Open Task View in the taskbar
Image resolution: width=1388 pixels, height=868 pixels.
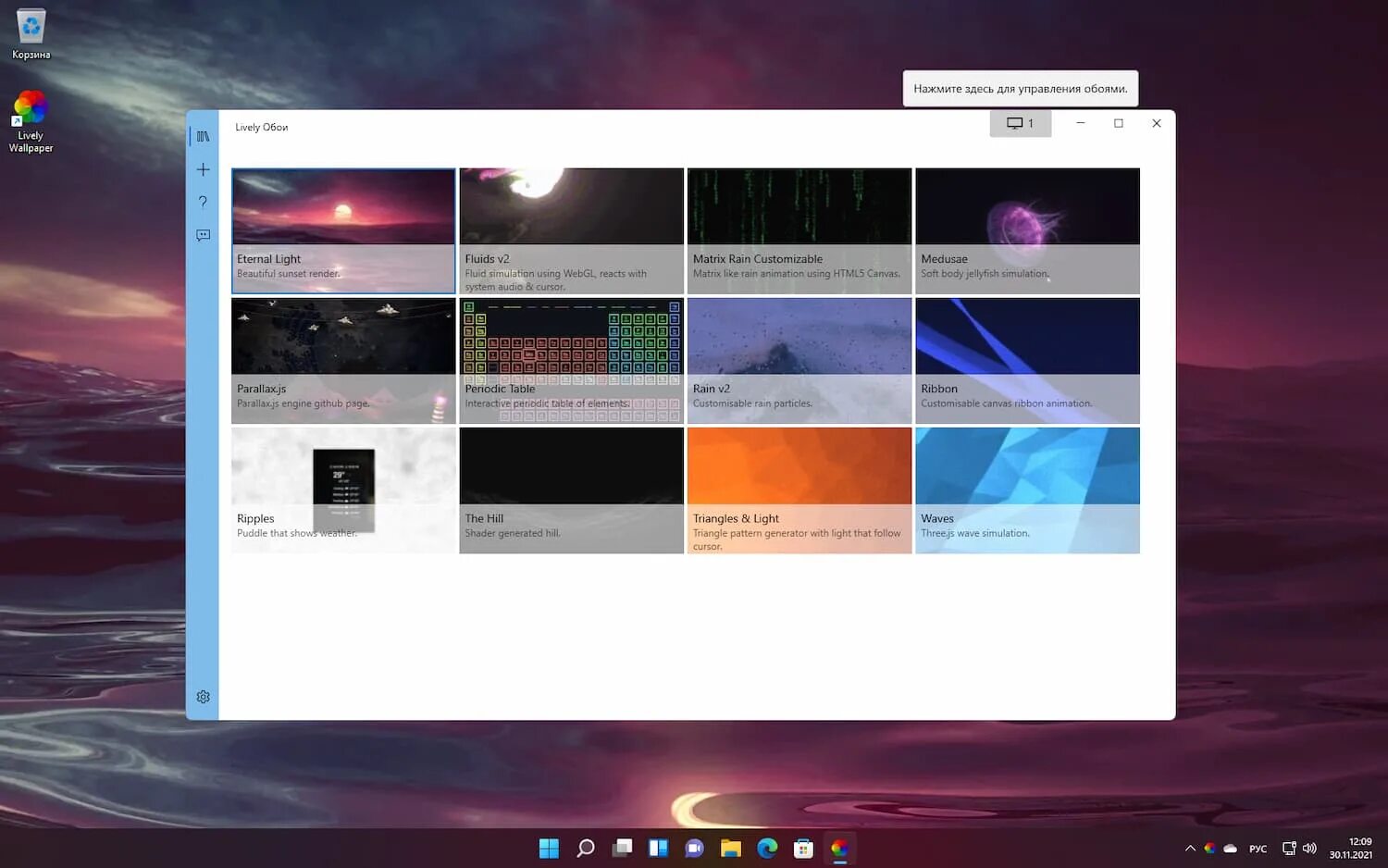[622, 849]
